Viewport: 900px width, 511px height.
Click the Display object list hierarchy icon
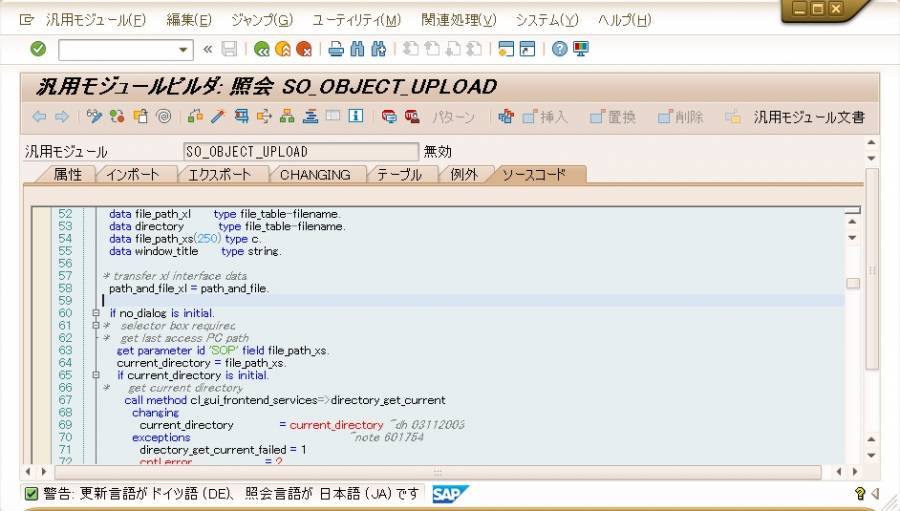287,117
